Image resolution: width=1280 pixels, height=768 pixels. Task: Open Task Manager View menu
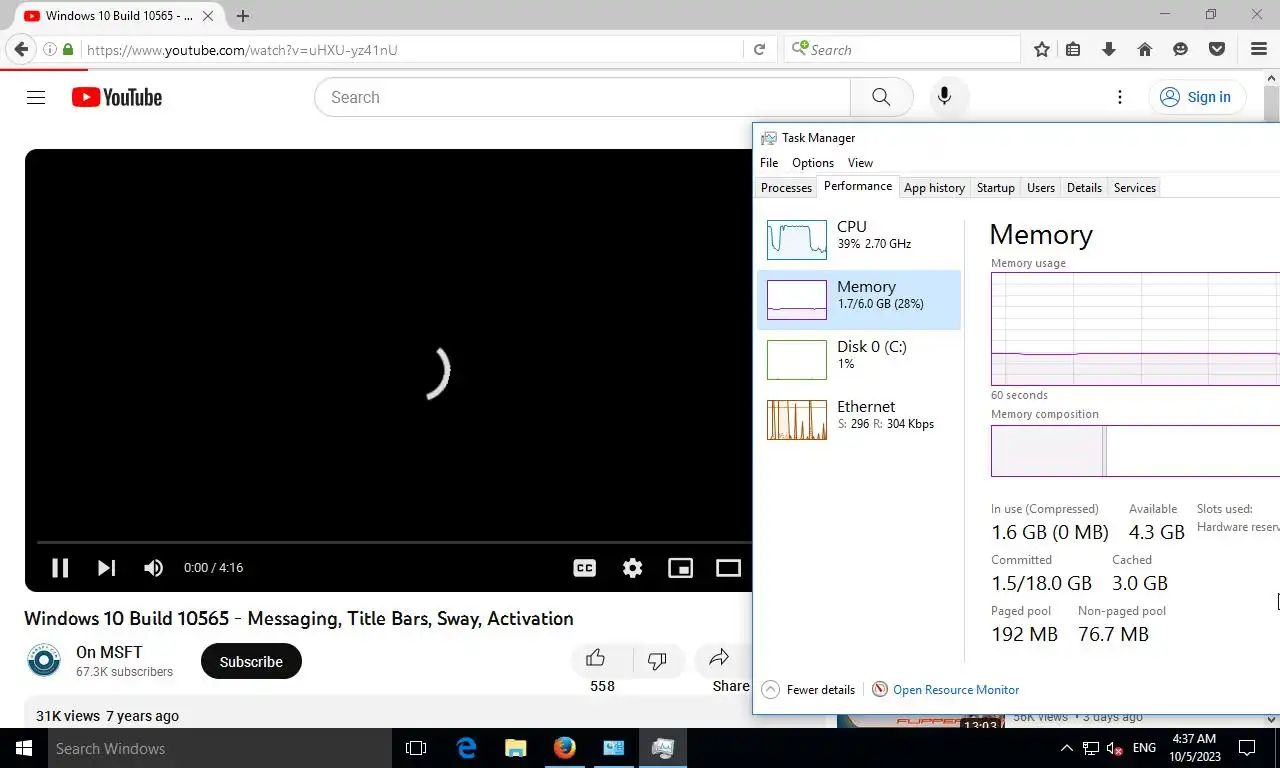pos(860,162)
